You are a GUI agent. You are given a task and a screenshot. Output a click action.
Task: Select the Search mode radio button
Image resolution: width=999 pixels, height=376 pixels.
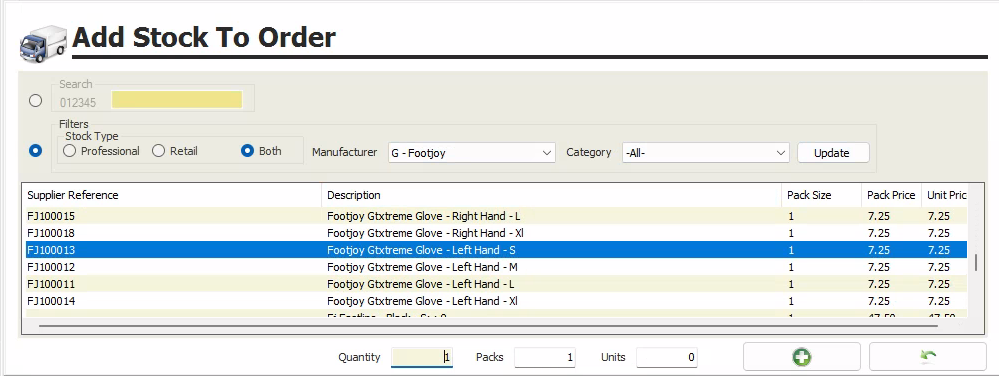point(36,100)
